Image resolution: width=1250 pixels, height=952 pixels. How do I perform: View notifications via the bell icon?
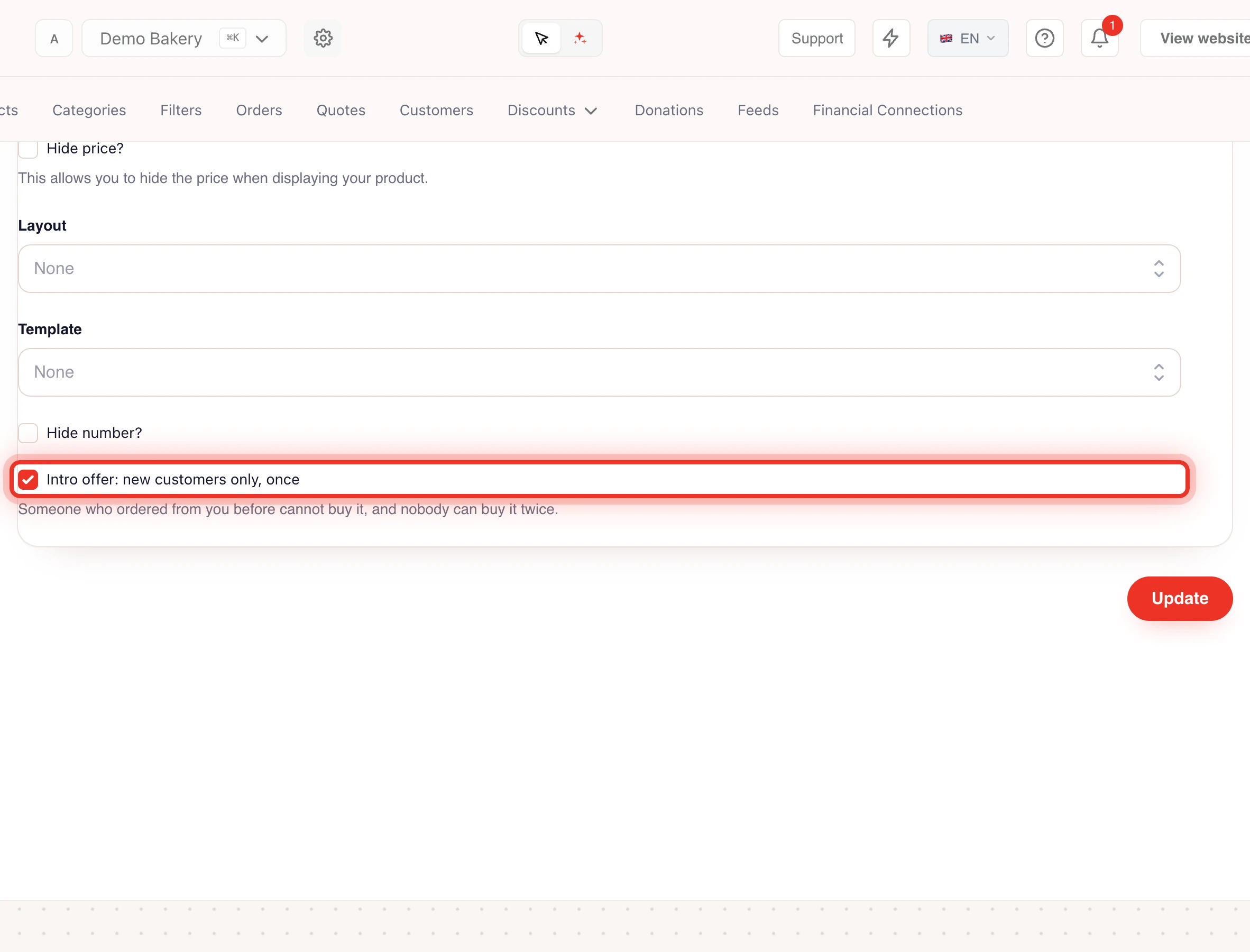click(x=1099, y=39)
